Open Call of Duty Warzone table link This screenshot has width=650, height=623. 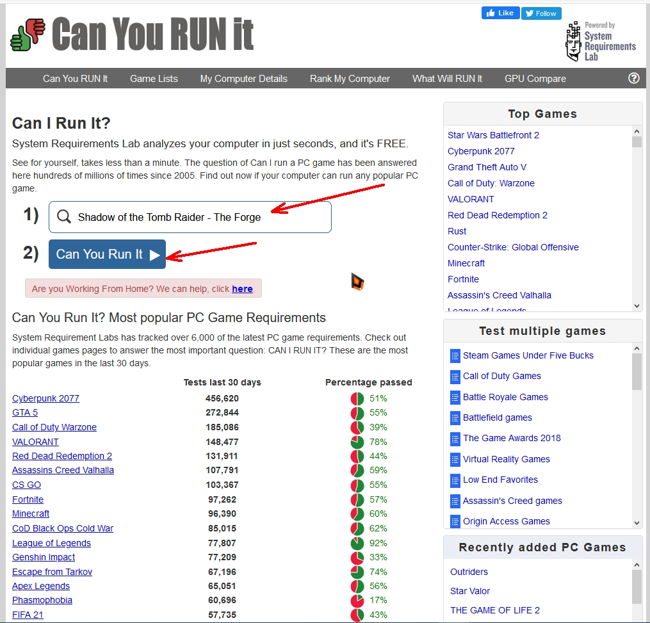[54, 427]
